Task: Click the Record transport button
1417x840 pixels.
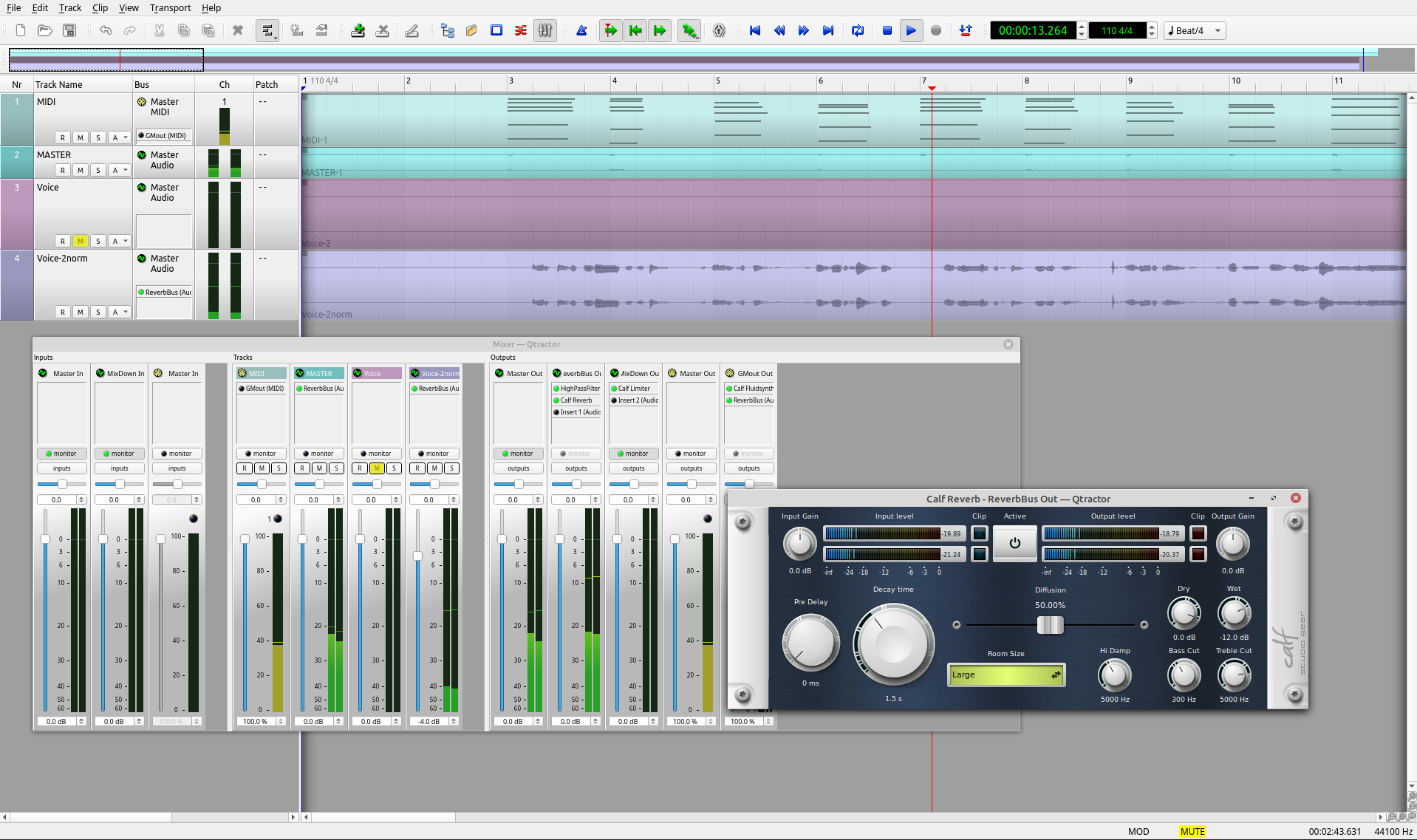Action: coord(936,30)
